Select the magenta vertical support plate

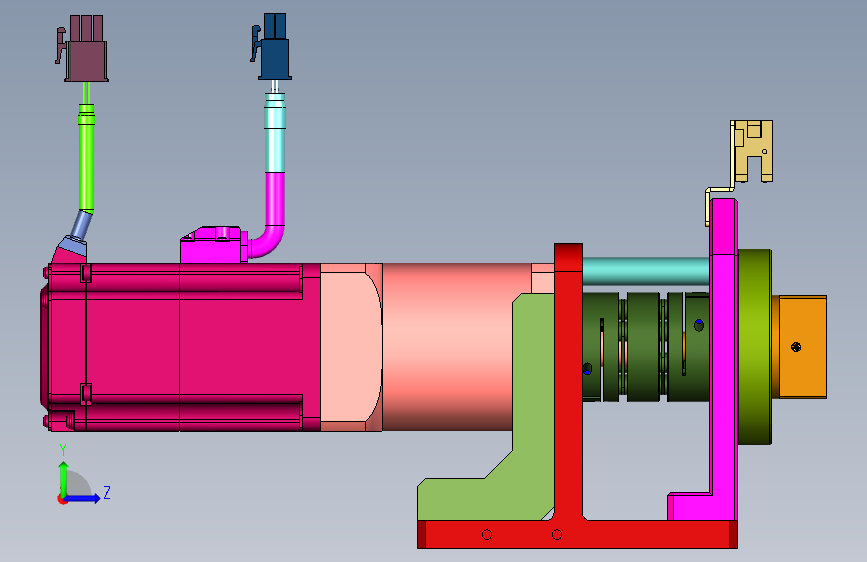click(x=723, y=360)
